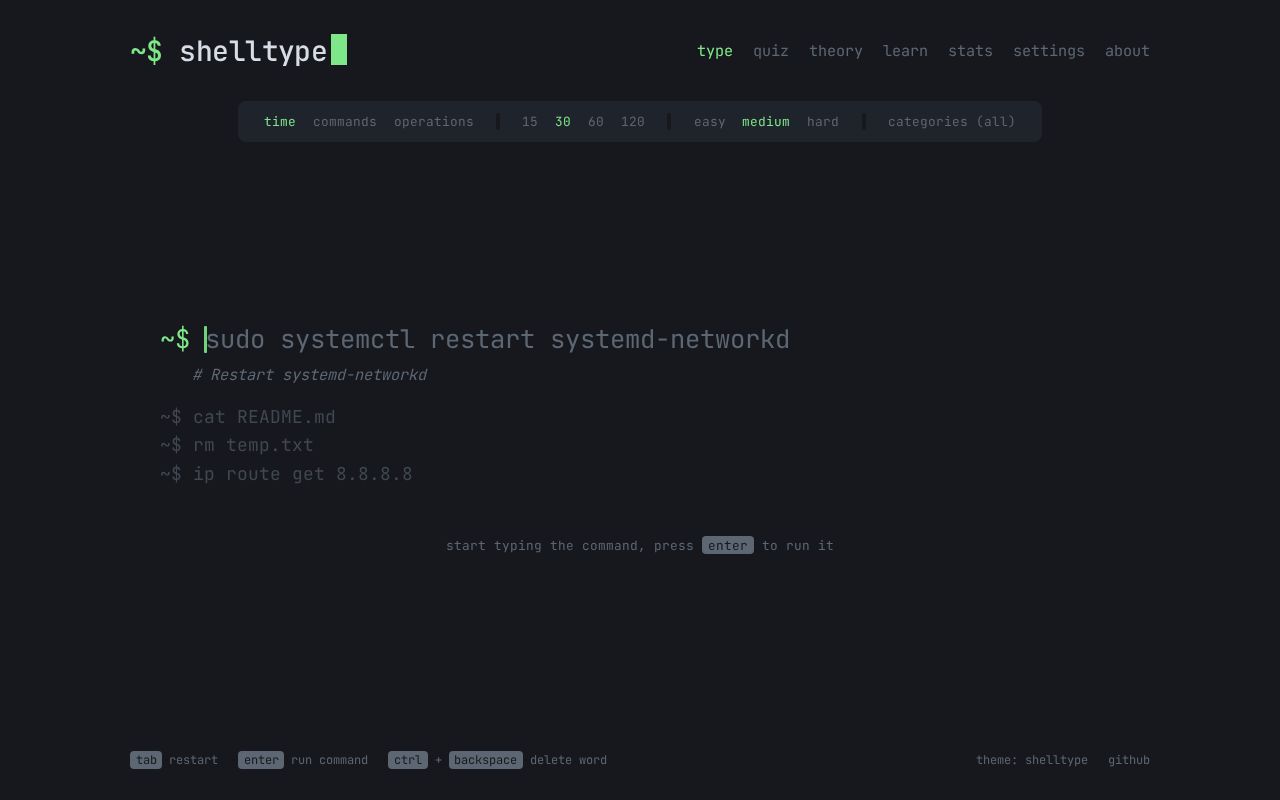Open the theme: shelltype selector
Viewport: 1280px width, 800px height.
(x=1032, y=760)
